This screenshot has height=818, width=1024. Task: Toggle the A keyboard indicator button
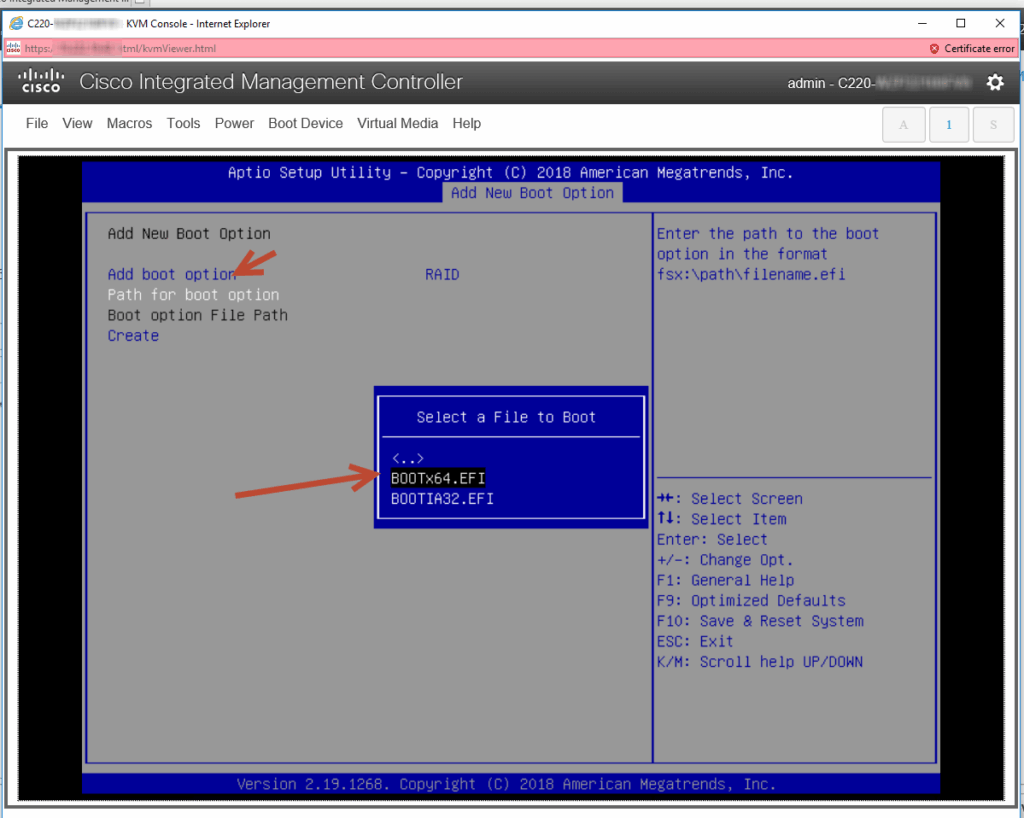click(903, 125)
